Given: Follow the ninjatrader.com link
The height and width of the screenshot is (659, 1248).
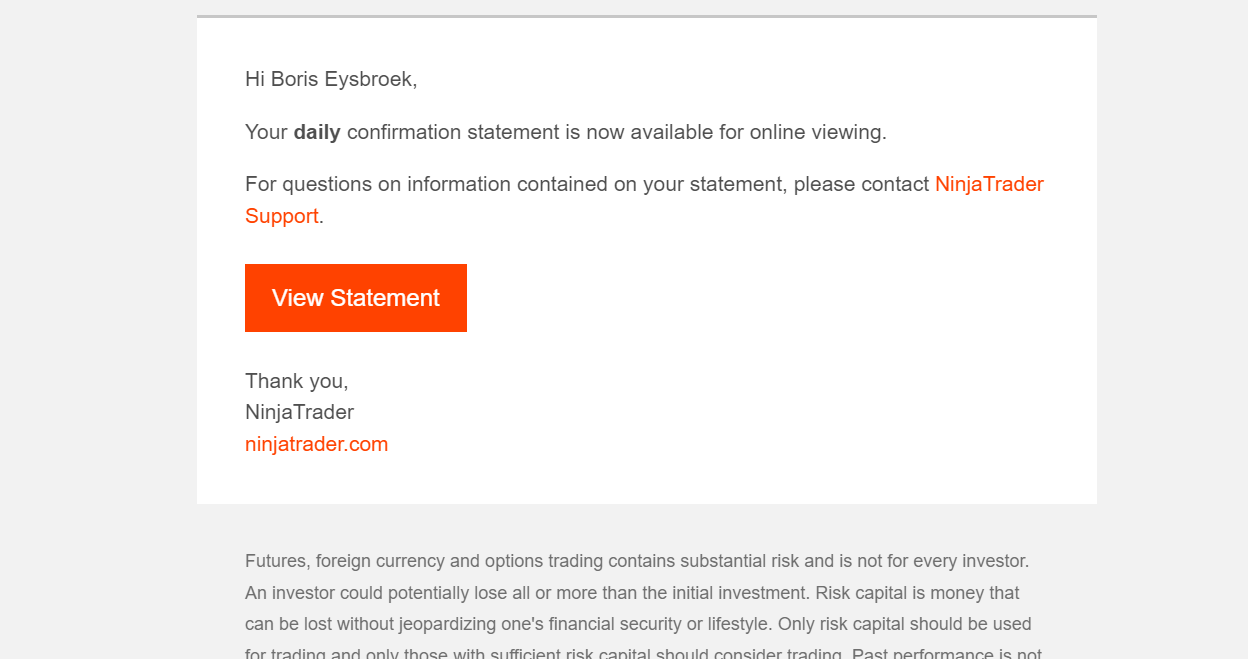Looking at the screenshot, I should pyautogui.click(x=316, y=444).
